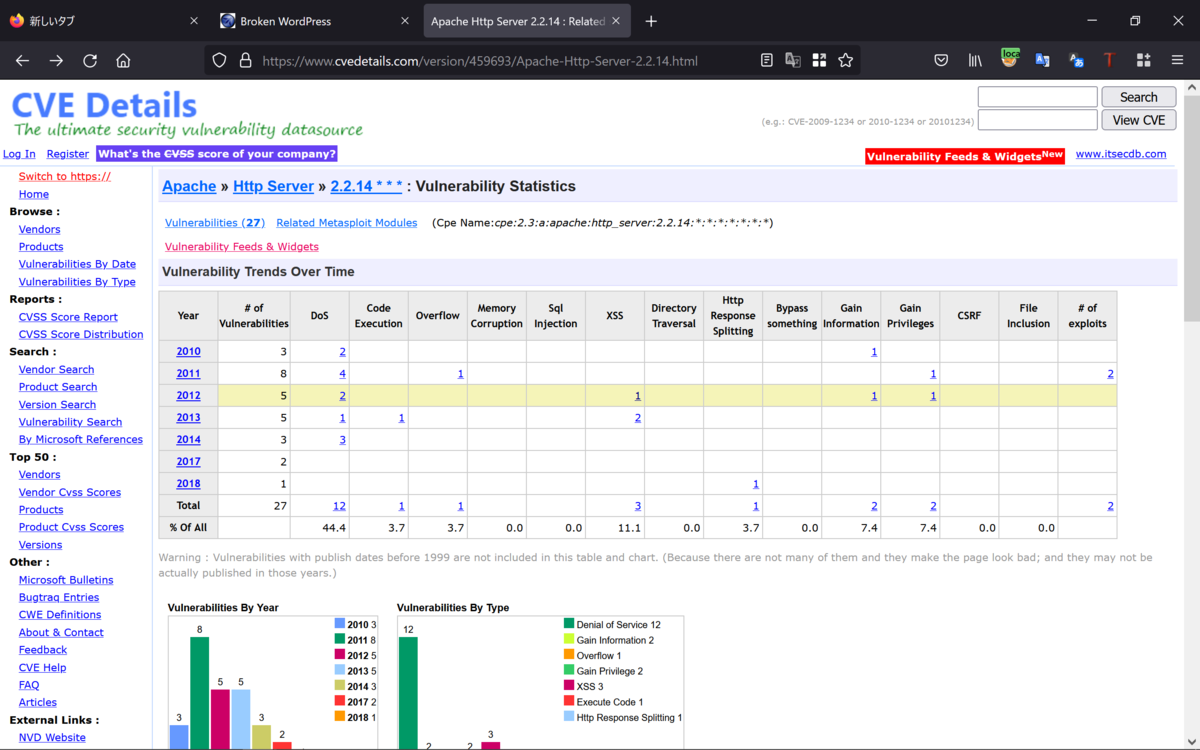Open the Library toolbar icon
Viewport: 1200px width, 750px height.
[975, 60]
